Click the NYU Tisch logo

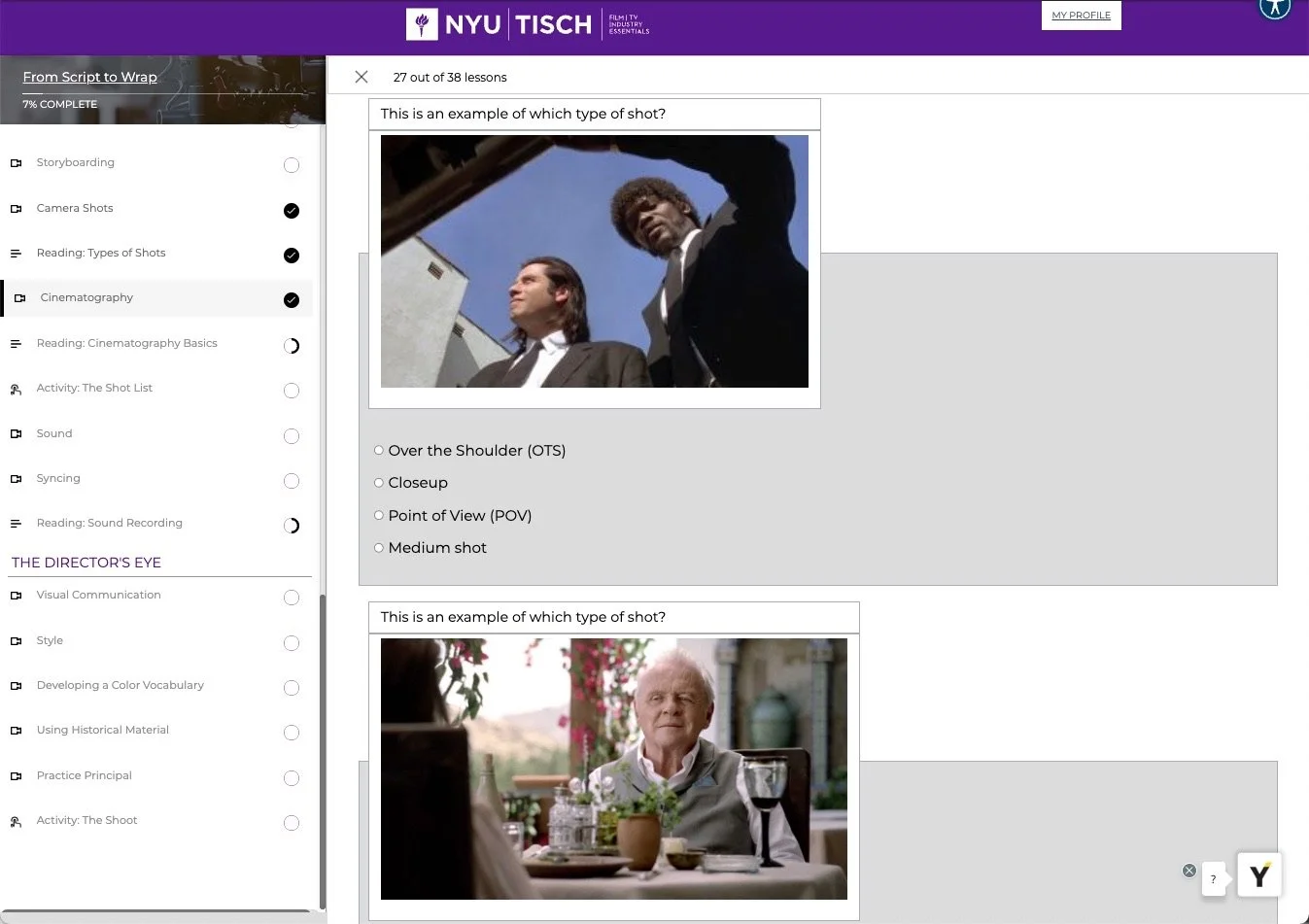[x=528, y=24]
